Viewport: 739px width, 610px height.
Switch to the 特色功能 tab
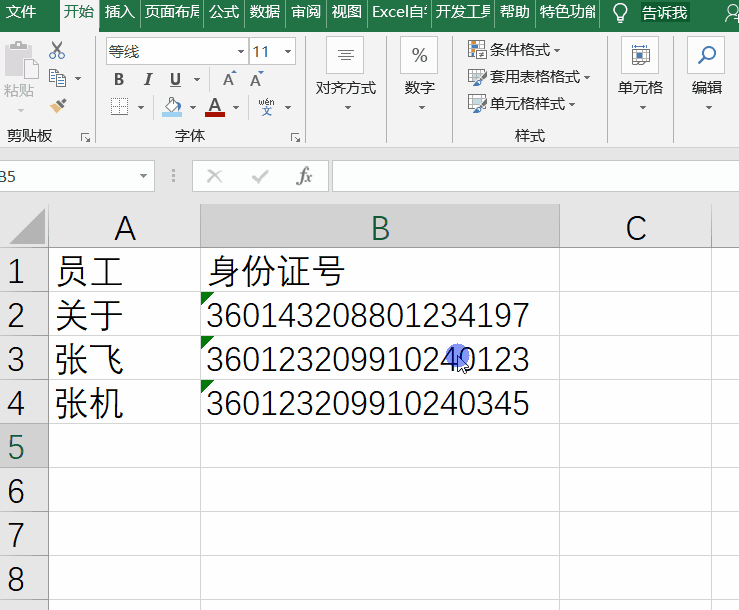[x=568, y=11]
